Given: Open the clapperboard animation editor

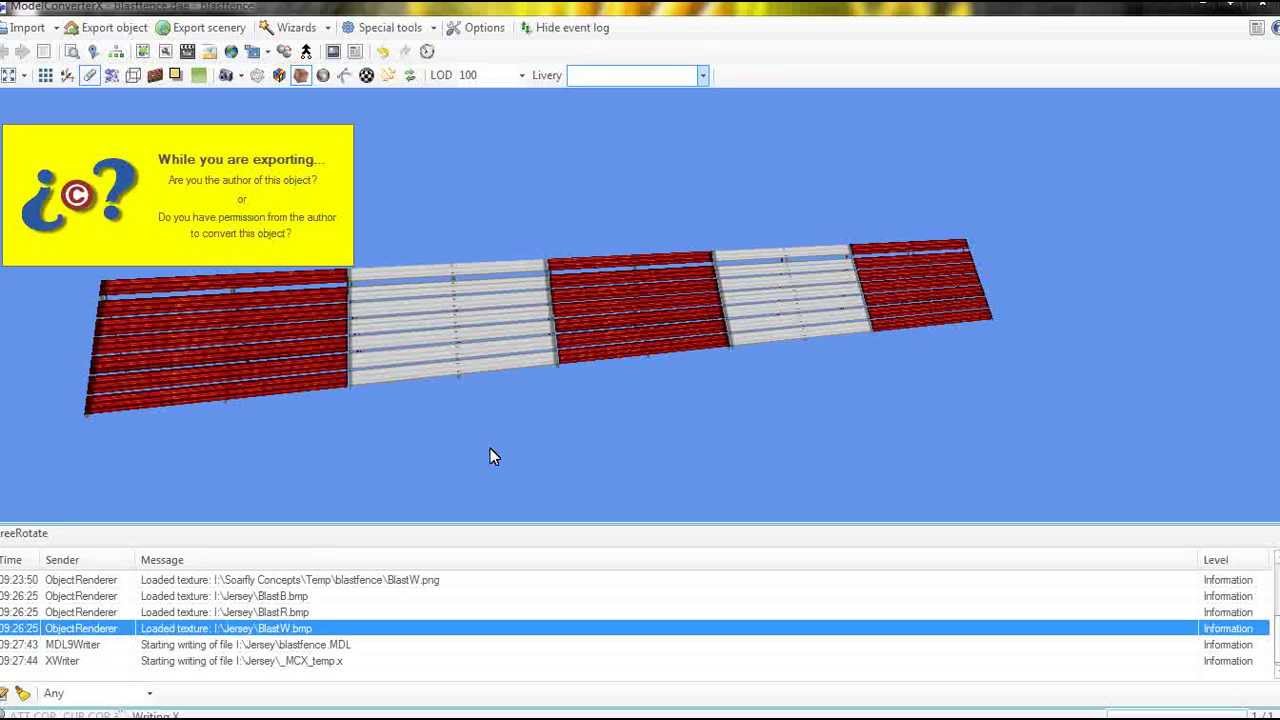Looking at the screenshot, I should click(187, 51).
